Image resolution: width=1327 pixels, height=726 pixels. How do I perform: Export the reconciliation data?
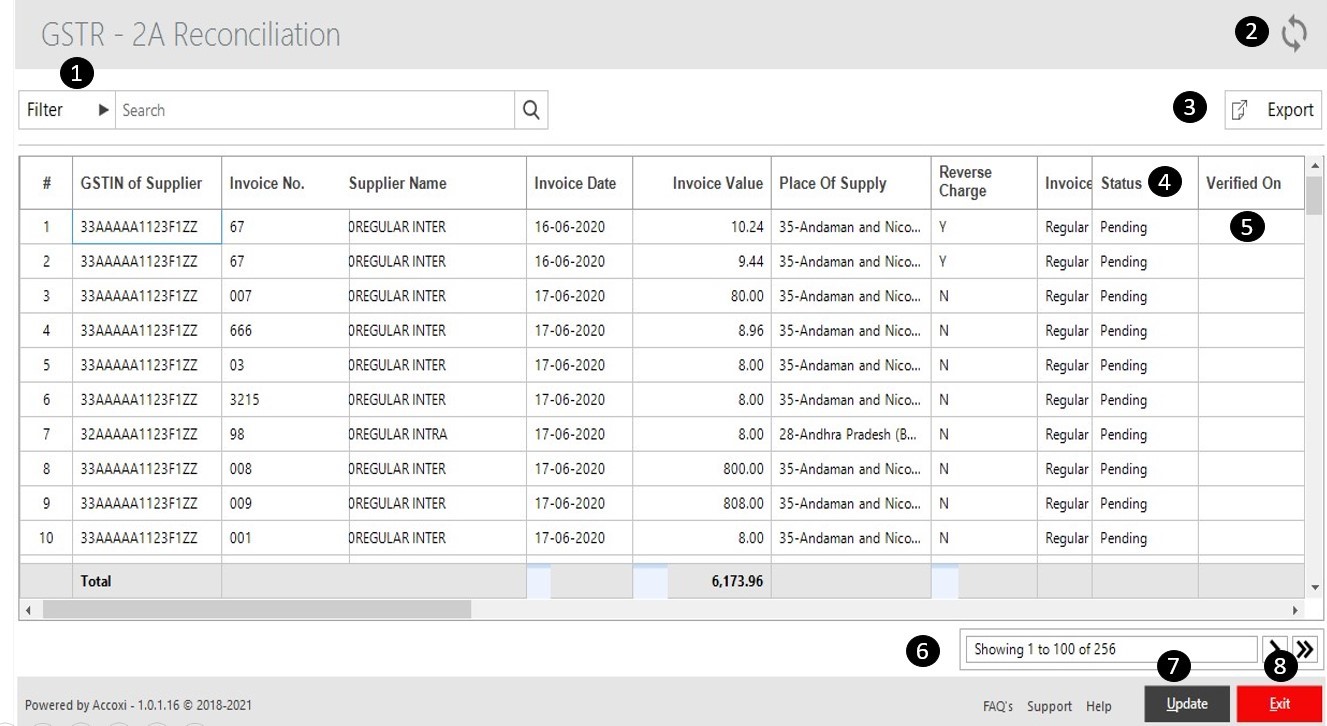tap(1273, 110)
